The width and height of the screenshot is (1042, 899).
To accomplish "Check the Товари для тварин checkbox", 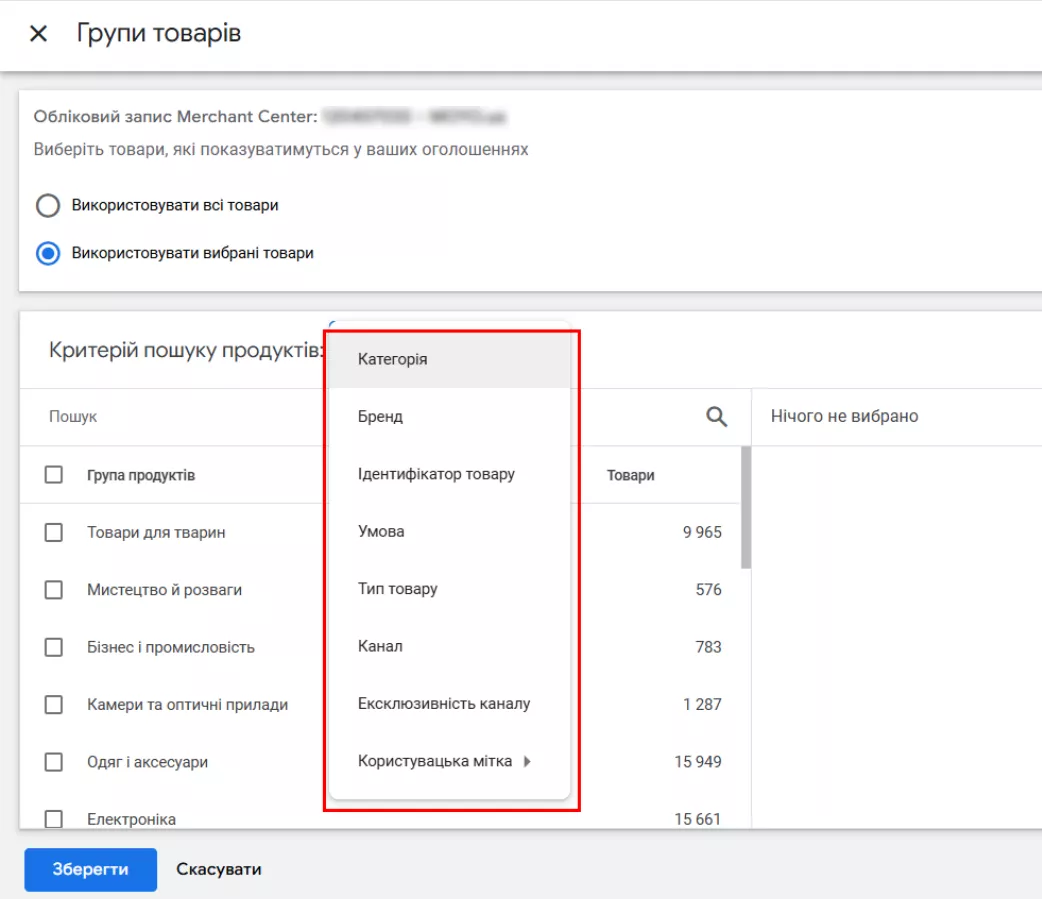I will pyautogui.click(x=54, y=533).
